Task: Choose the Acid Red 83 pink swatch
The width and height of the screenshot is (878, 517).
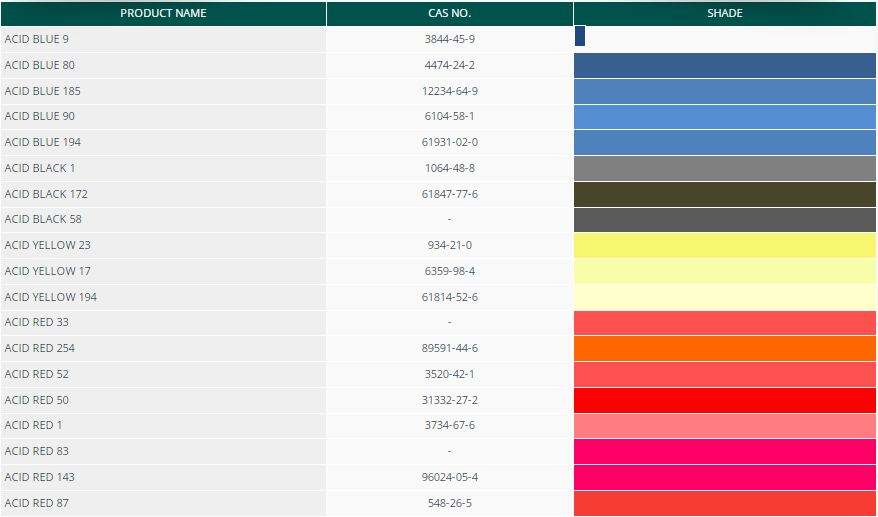Action: pos(725,451)
